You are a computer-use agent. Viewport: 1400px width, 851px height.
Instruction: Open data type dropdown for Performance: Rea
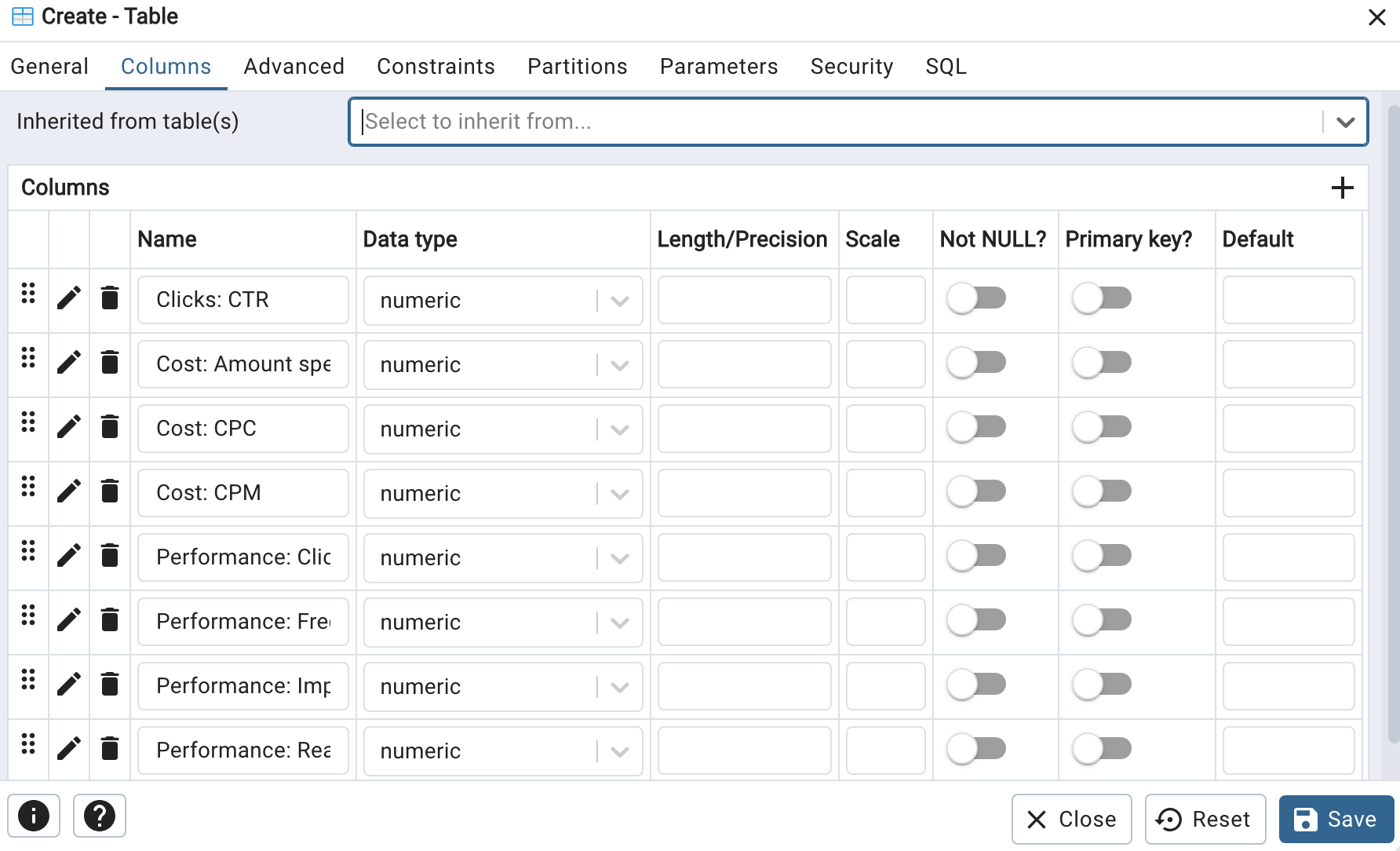pos(503,751)
